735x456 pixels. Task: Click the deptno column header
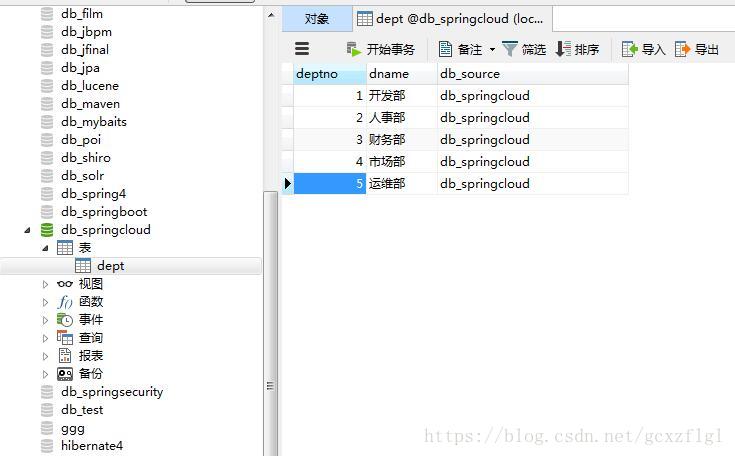pyautogui.click(x=330, y=74)
